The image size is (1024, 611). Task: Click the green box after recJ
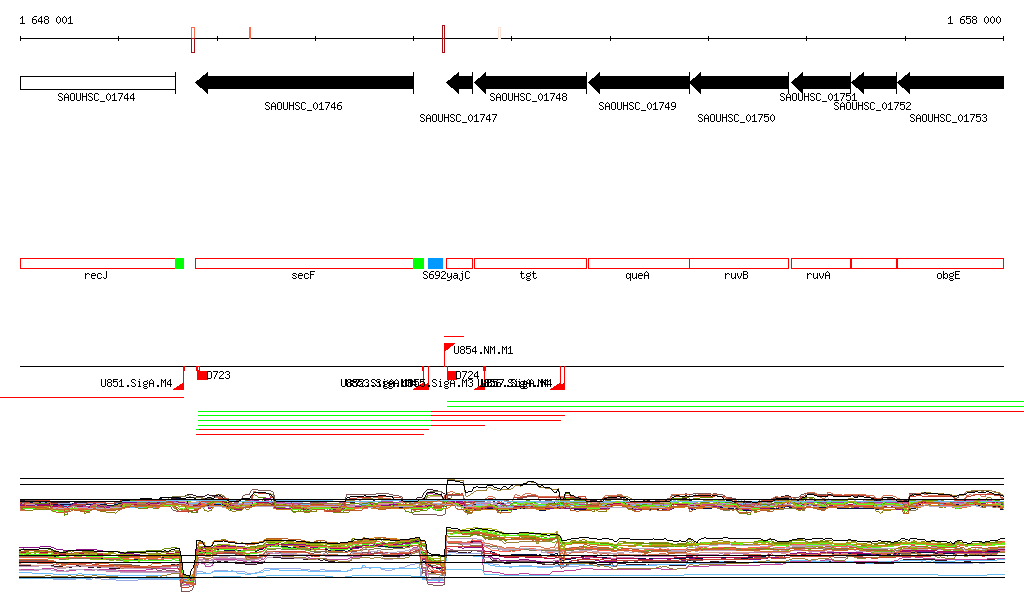click(180, 263)
